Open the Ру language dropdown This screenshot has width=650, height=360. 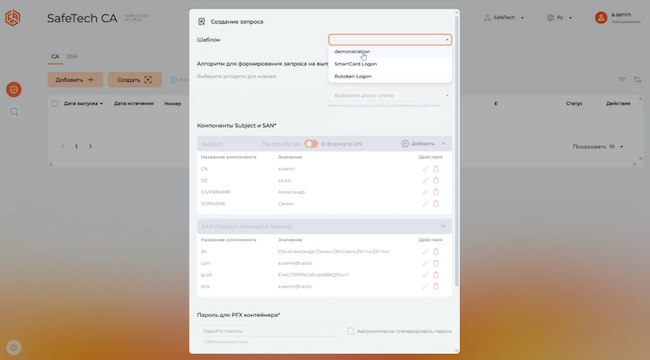(559, 17)
